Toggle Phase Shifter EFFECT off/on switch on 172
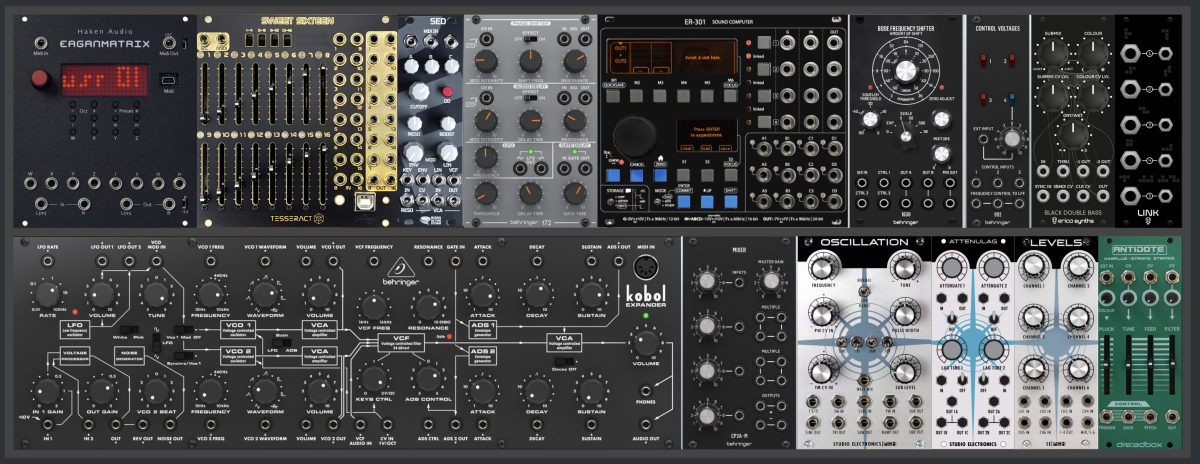This screenshot has height=464, width=1200. click(531, 39)
